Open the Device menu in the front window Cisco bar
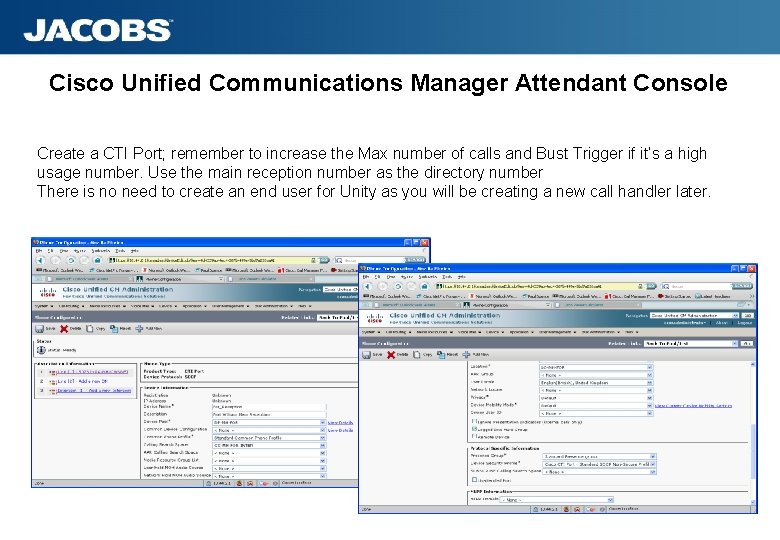Image resolution: width=780 pixels, height=540 pixels. point(494,332)
